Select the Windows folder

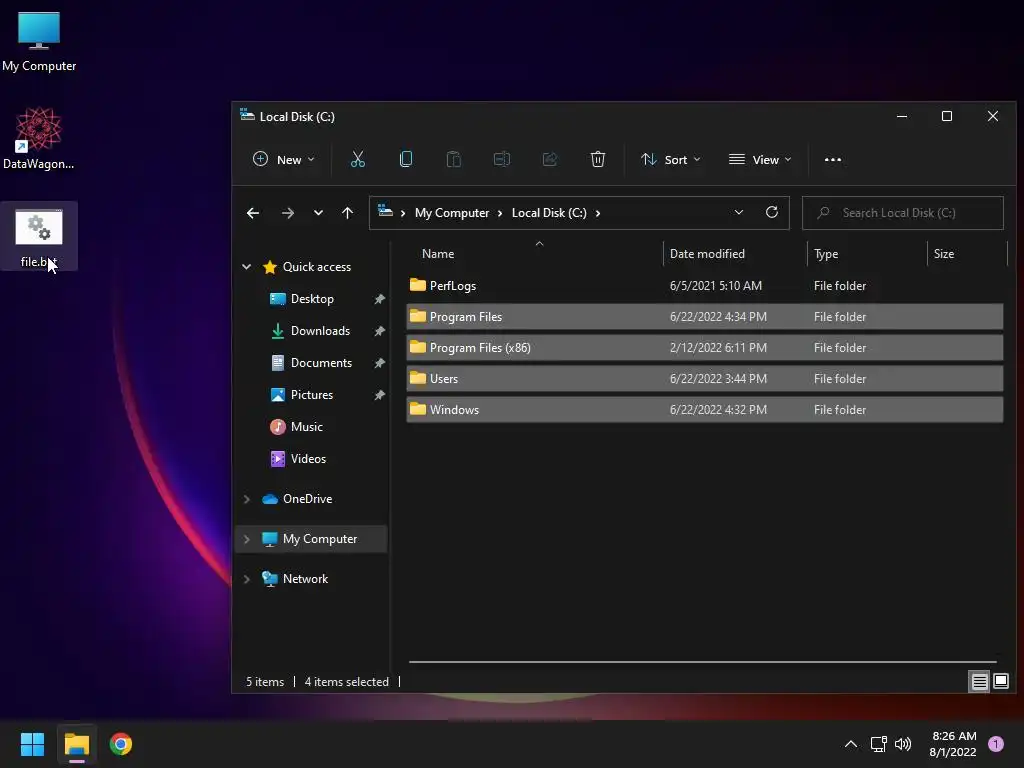tap(704, 409)
